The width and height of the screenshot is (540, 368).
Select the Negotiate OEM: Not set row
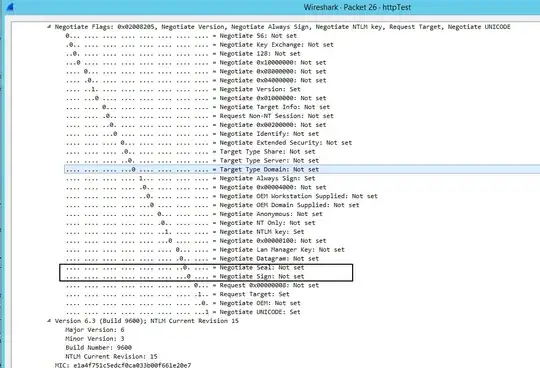coord(183,303)
